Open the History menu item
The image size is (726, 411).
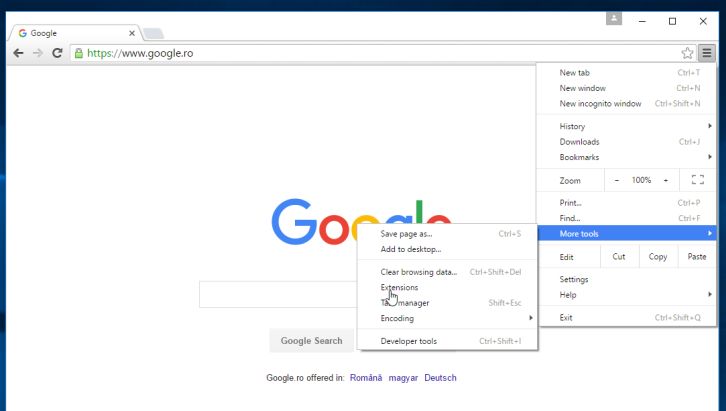coord(627,126)
